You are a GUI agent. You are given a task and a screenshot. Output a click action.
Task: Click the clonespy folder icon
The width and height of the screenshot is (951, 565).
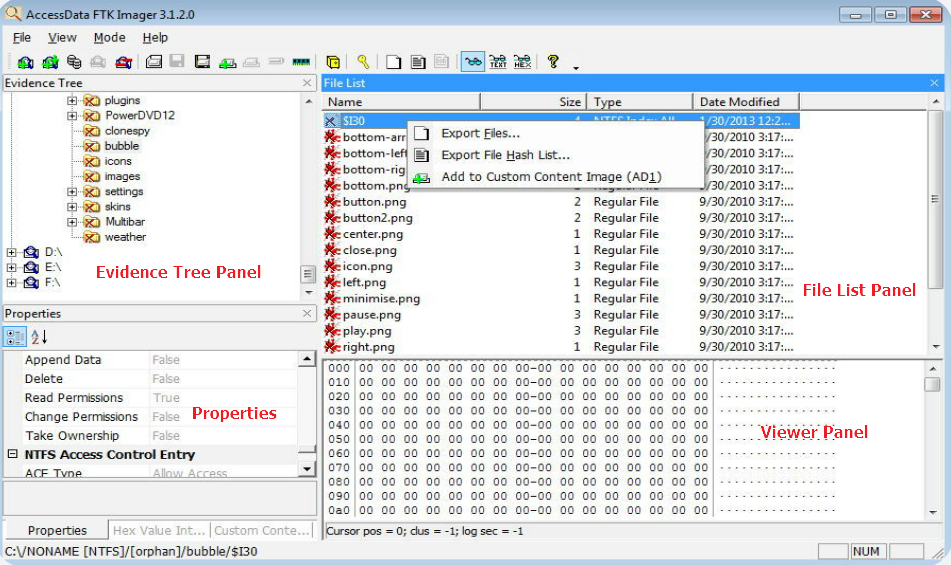92,131
